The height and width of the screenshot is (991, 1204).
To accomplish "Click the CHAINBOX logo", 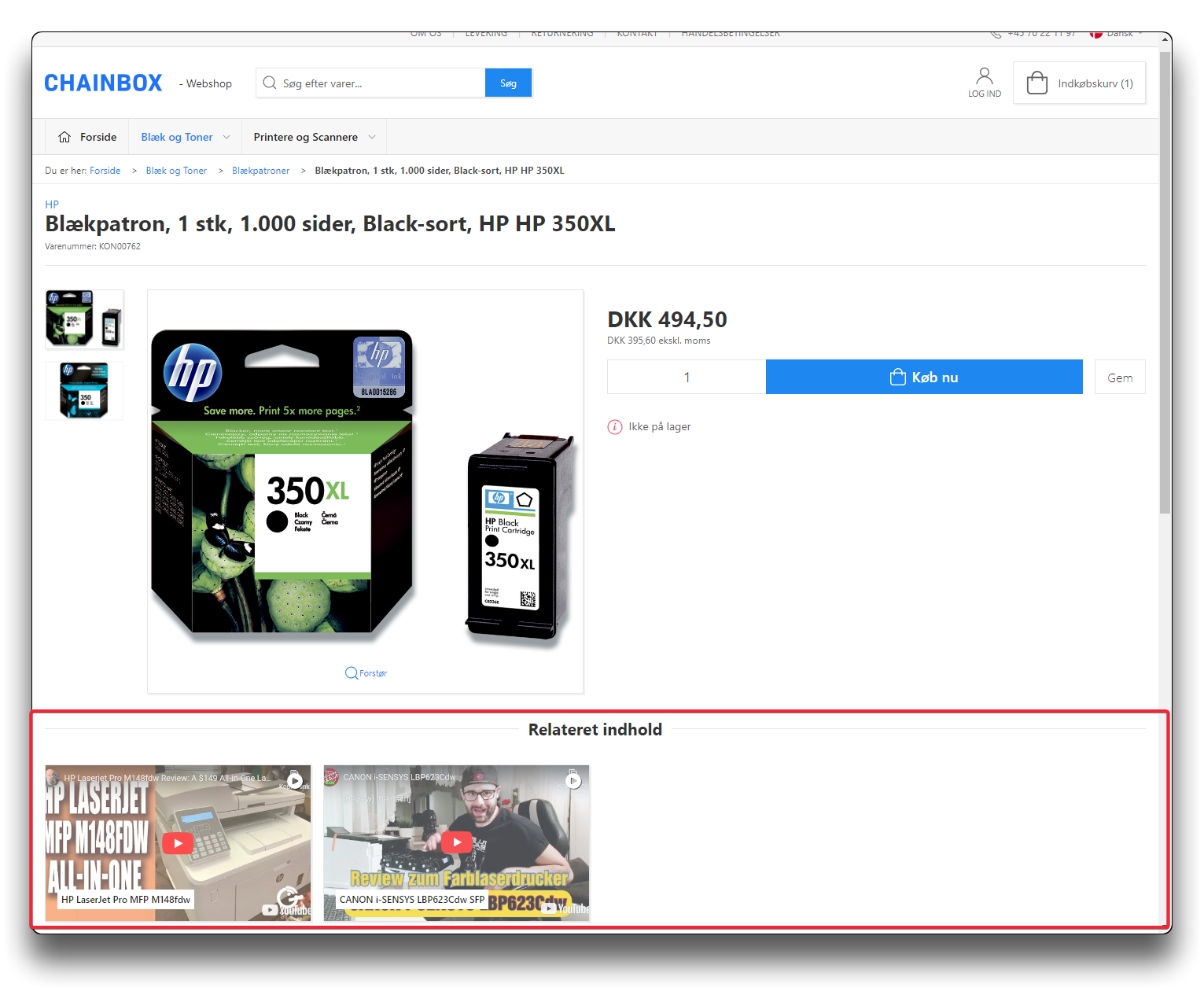I will point(103,83).
